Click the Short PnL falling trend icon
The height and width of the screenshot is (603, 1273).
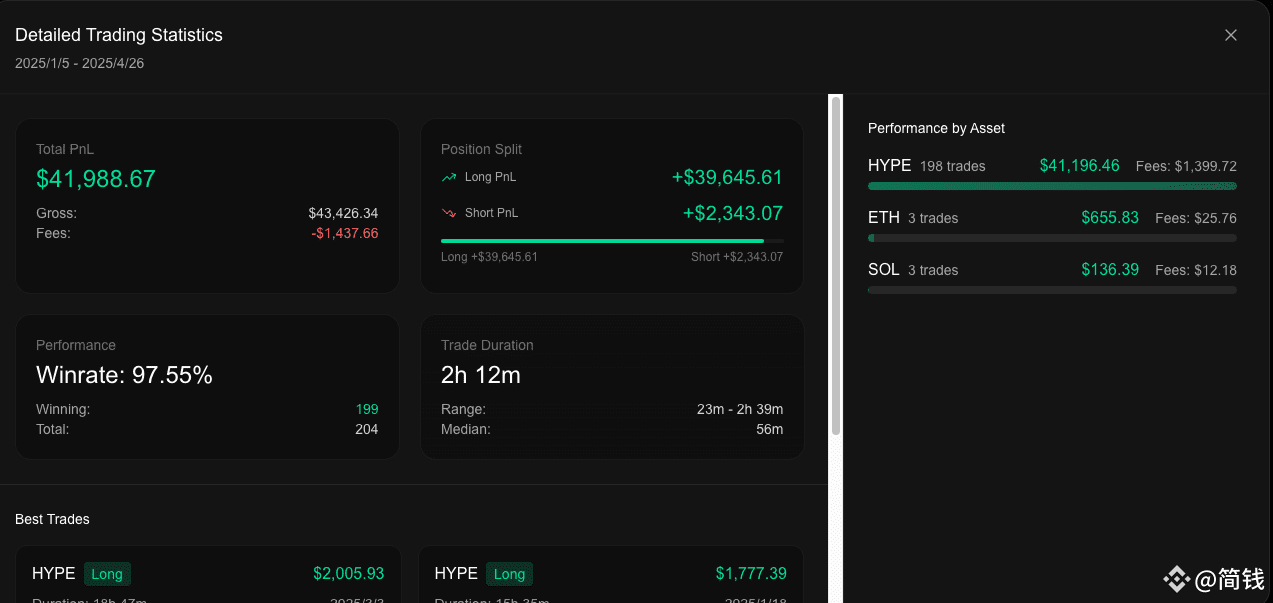(448, 213)
